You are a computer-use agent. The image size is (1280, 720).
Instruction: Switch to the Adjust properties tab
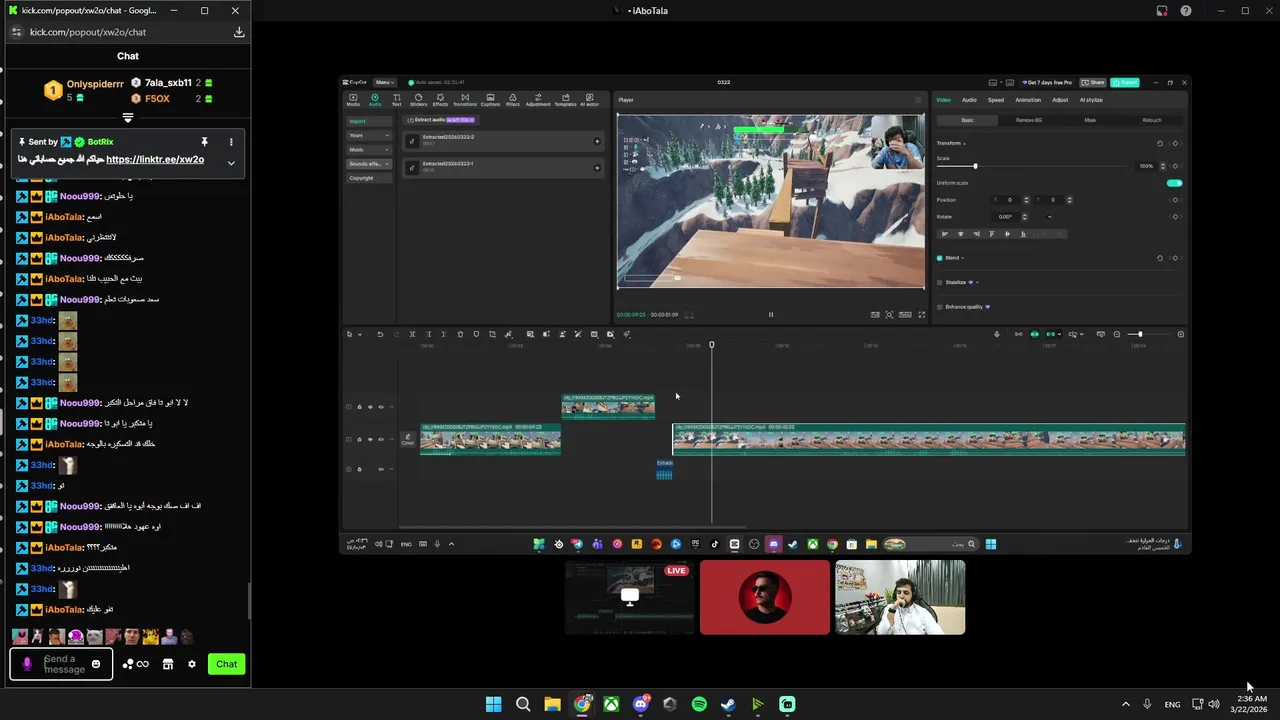click(1060, 100)
